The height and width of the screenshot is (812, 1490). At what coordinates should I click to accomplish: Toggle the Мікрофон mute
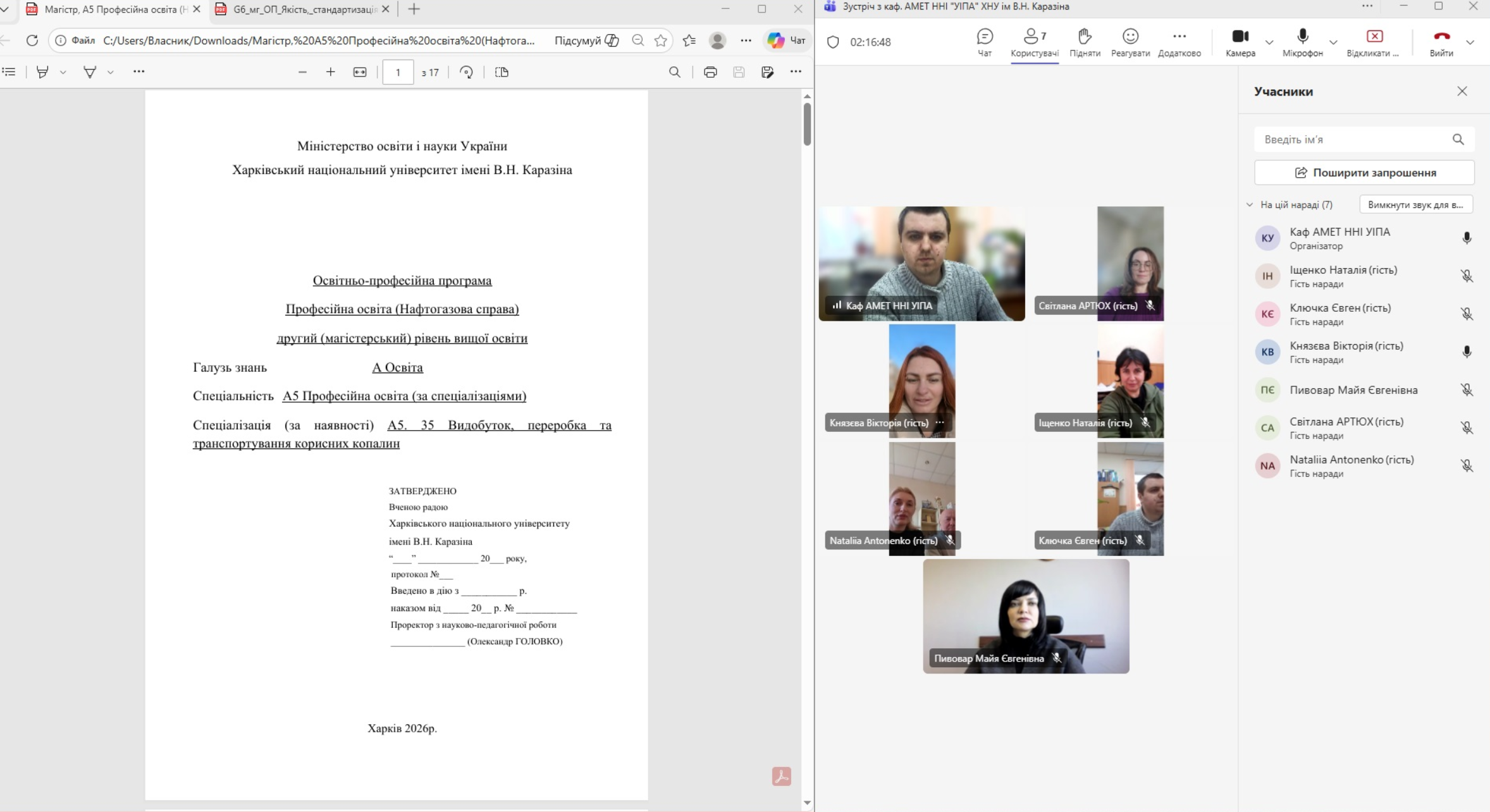(x=1302, y=42)
